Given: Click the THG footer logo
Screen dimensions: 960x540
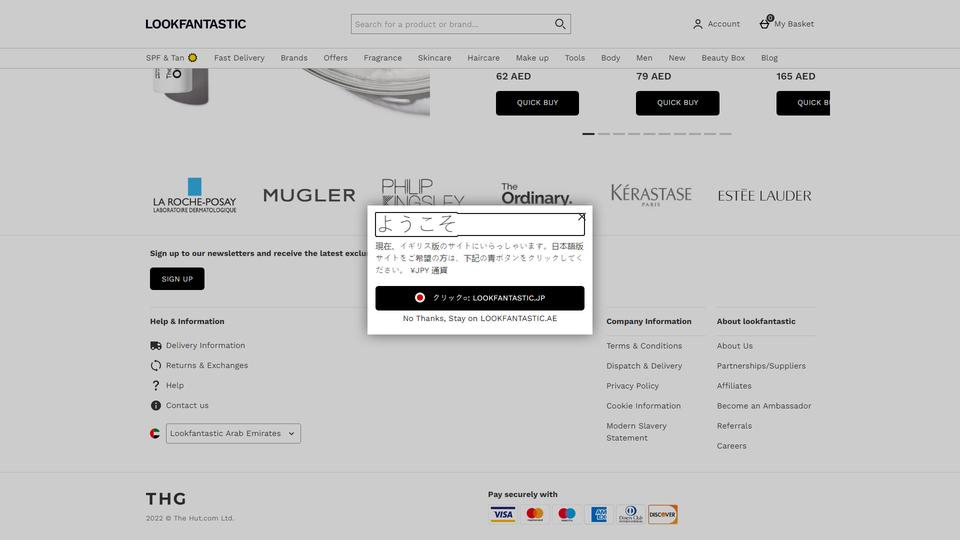Looking at the screenshot, I should [166, 499].
